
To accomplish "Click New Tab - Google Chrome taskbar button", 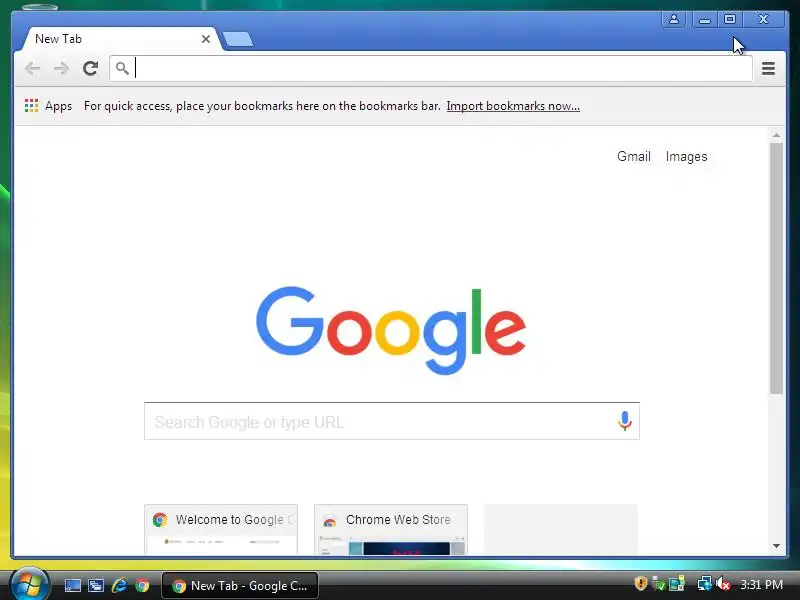I will pos(240,586).
